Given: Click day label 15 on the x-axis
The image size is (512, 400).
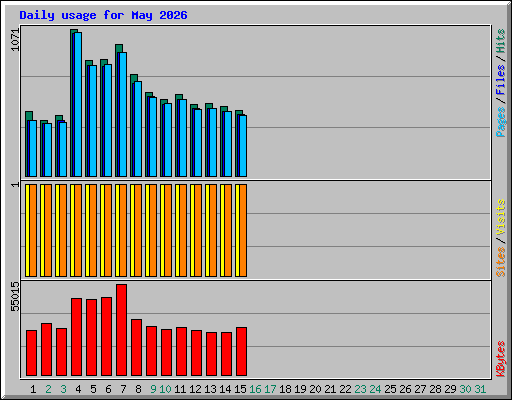Looking at the screenshot, I should (240, 389).
